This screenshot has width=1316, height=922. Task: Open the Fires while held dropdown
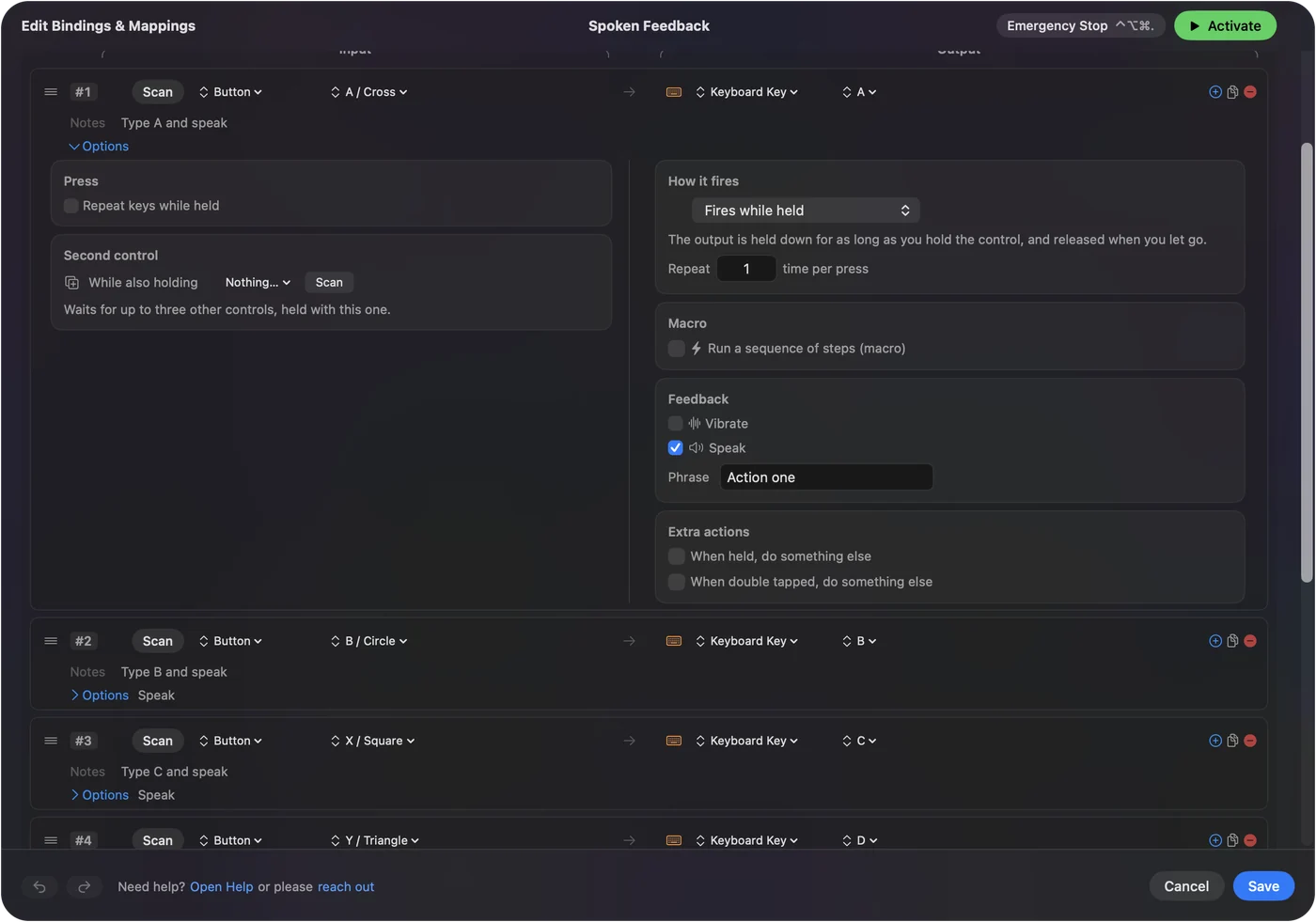click(x=806, y=211)
